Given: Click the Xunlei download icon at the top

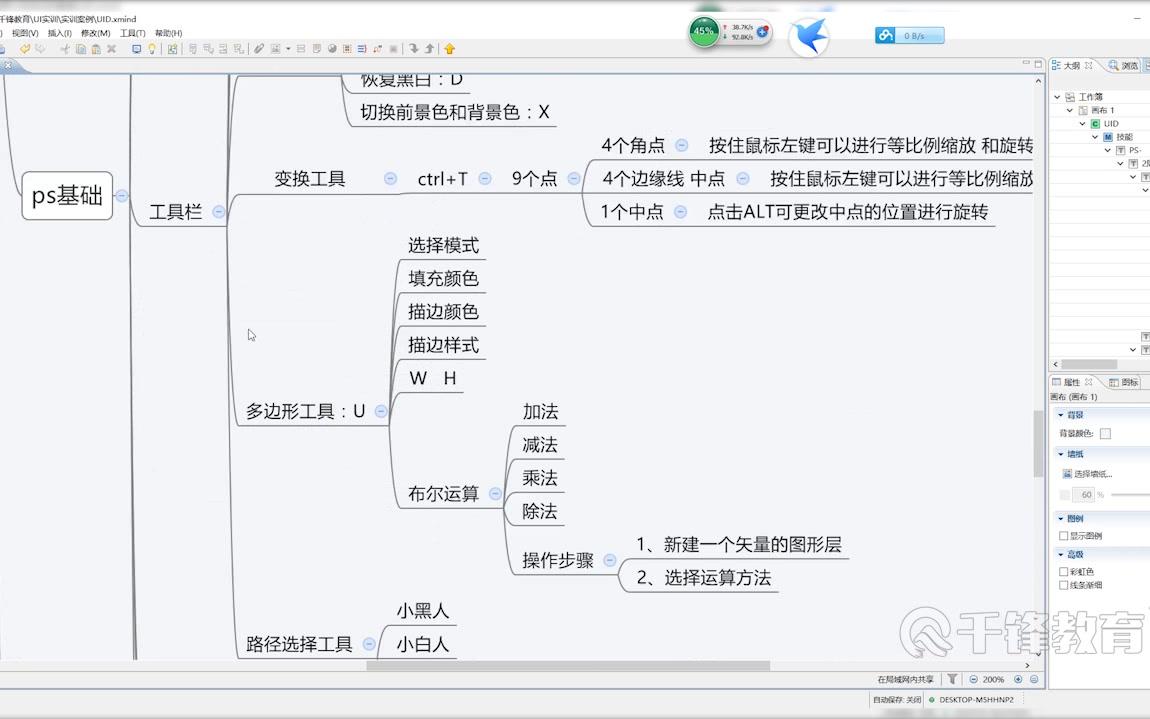Looking at the screenshot, I should click(x=810, y=33).
